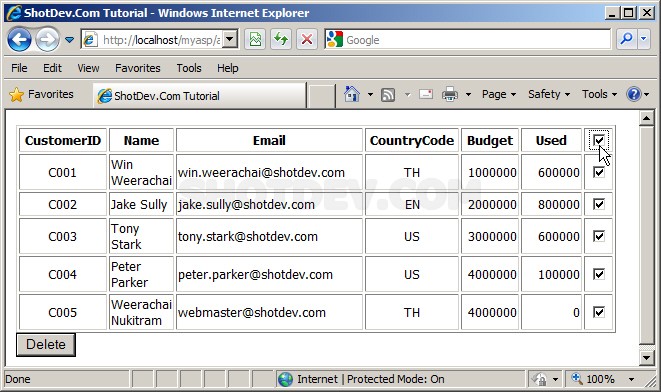Open the Safety dropdown menu
Screen dimensions: 661x392
pyautogui.click(x=549, y=94)
